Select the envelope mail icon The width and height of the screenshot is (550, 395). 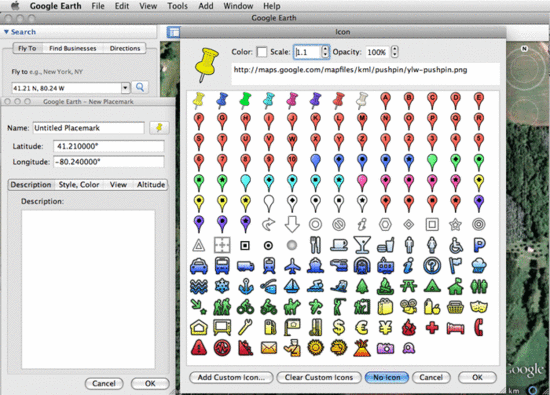tap(269, 348)
